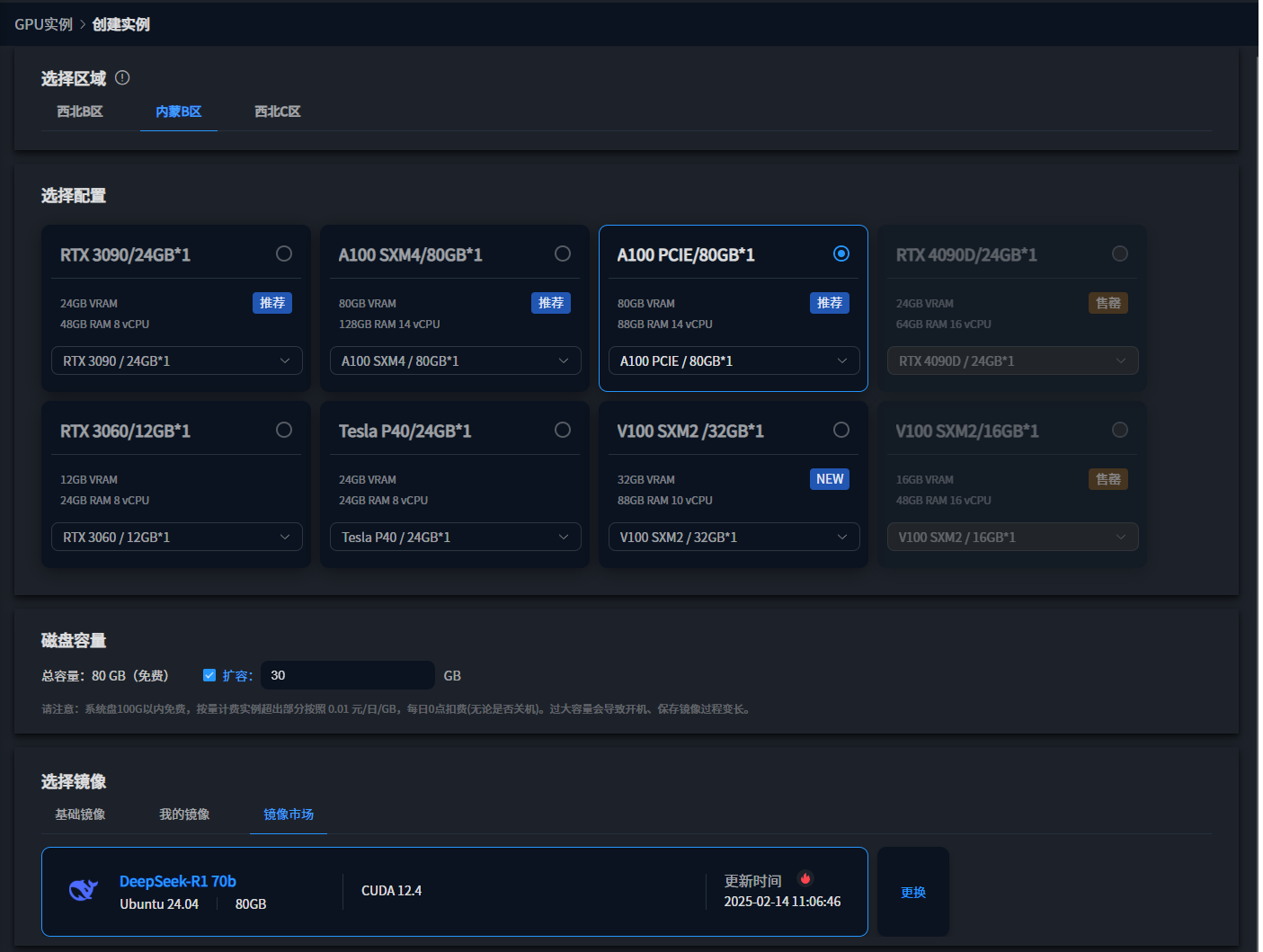Go to GPU实例 breadcrumb link
1263x952 pixels.
tap(43, 24)
